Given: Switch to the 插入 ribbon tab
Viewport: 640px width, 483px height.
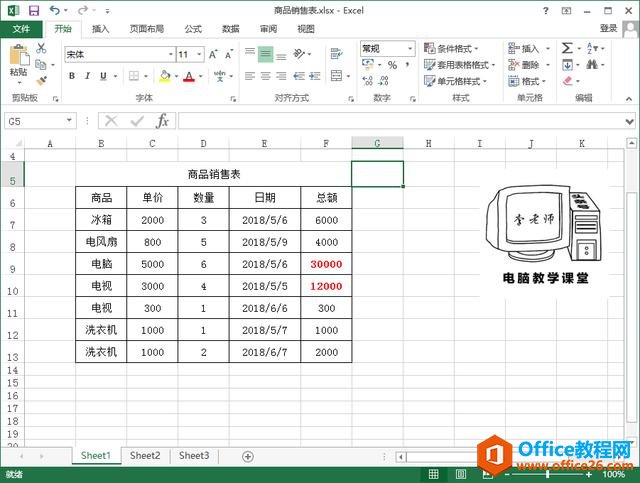Looking at the screenshot, I should (x=101, y=29).
